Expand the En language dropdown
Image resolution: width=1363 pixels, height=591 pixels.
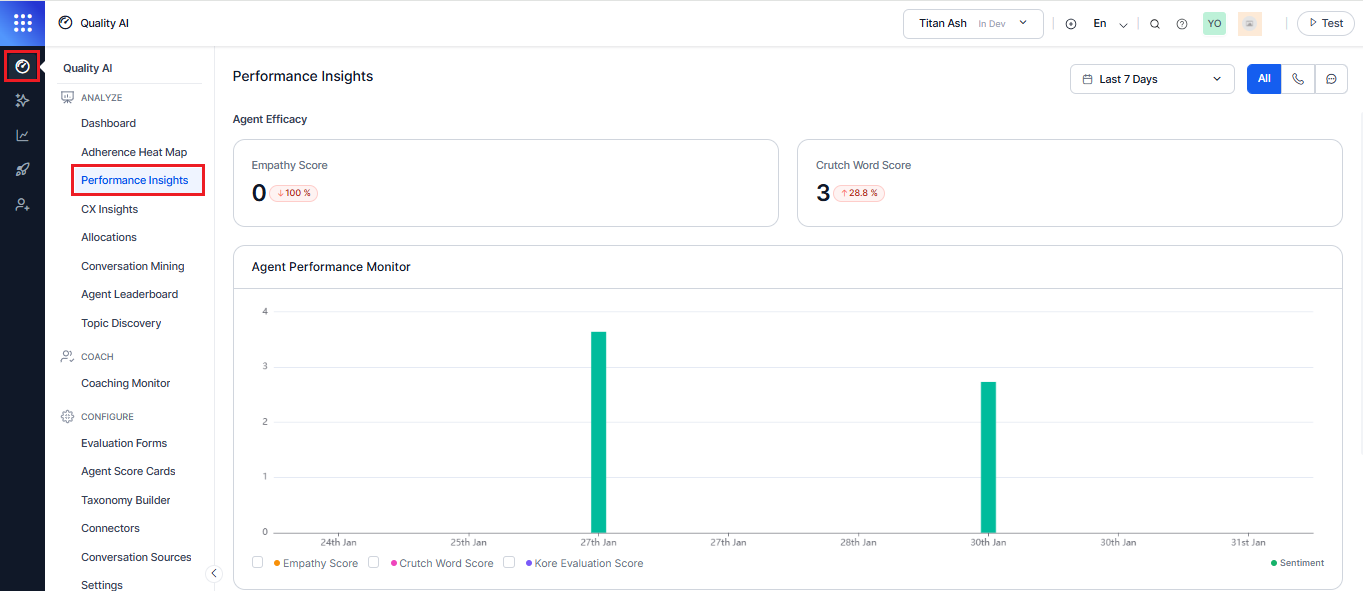(x=1110, y=24)
